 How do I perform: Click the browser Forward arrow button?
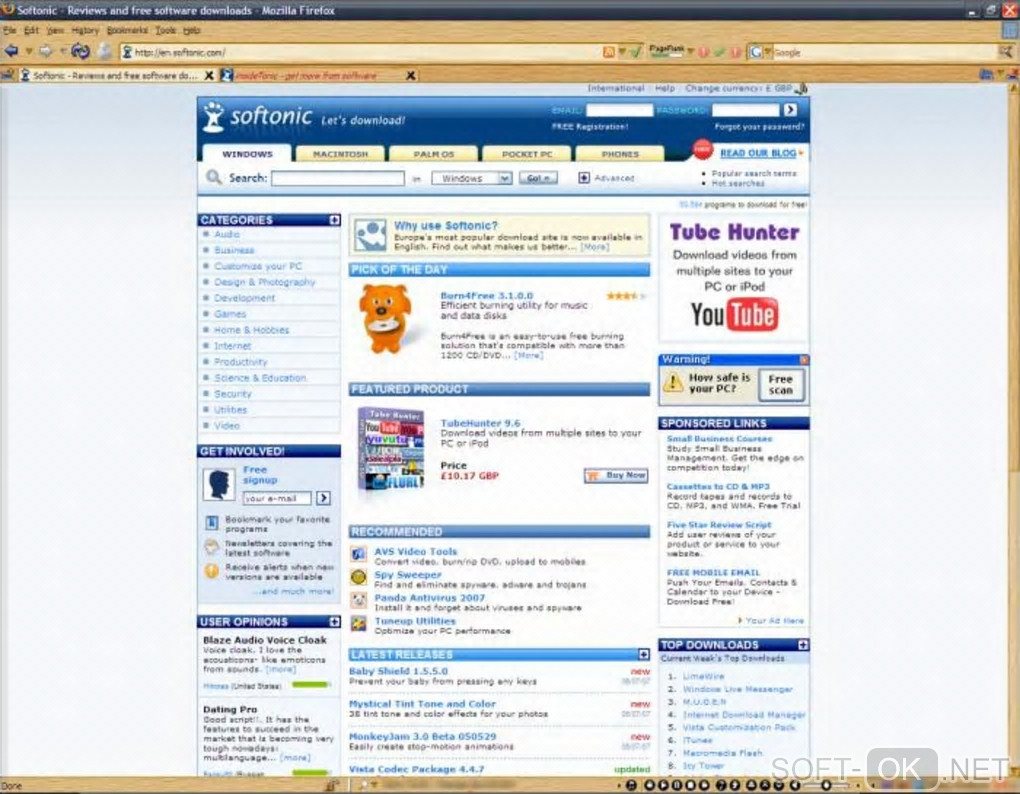coord(46,51)
